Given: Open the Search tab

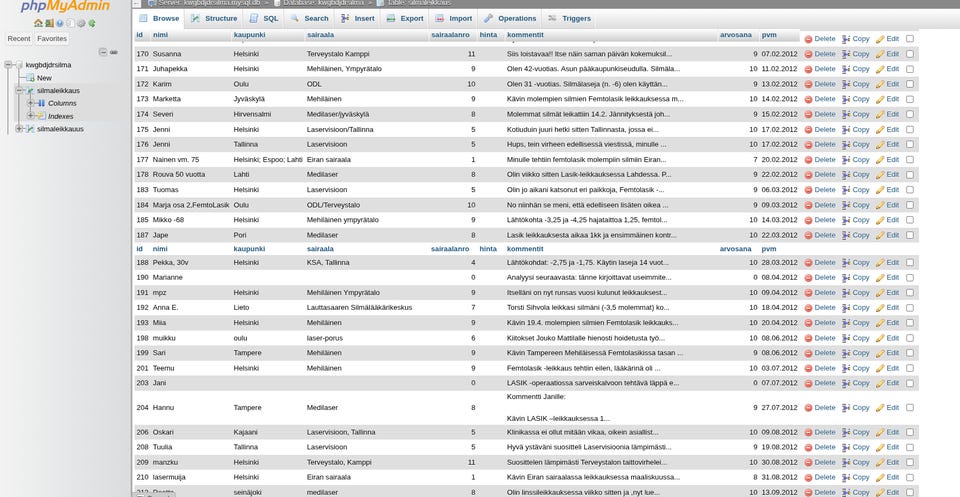Looking at the screenshot, I should [309, 18].
